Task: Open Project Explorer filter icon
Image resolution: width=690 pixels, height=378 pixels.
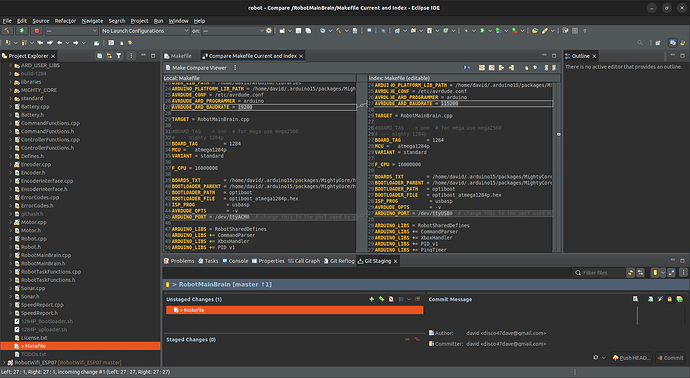Action: click(x=119, y=56)
